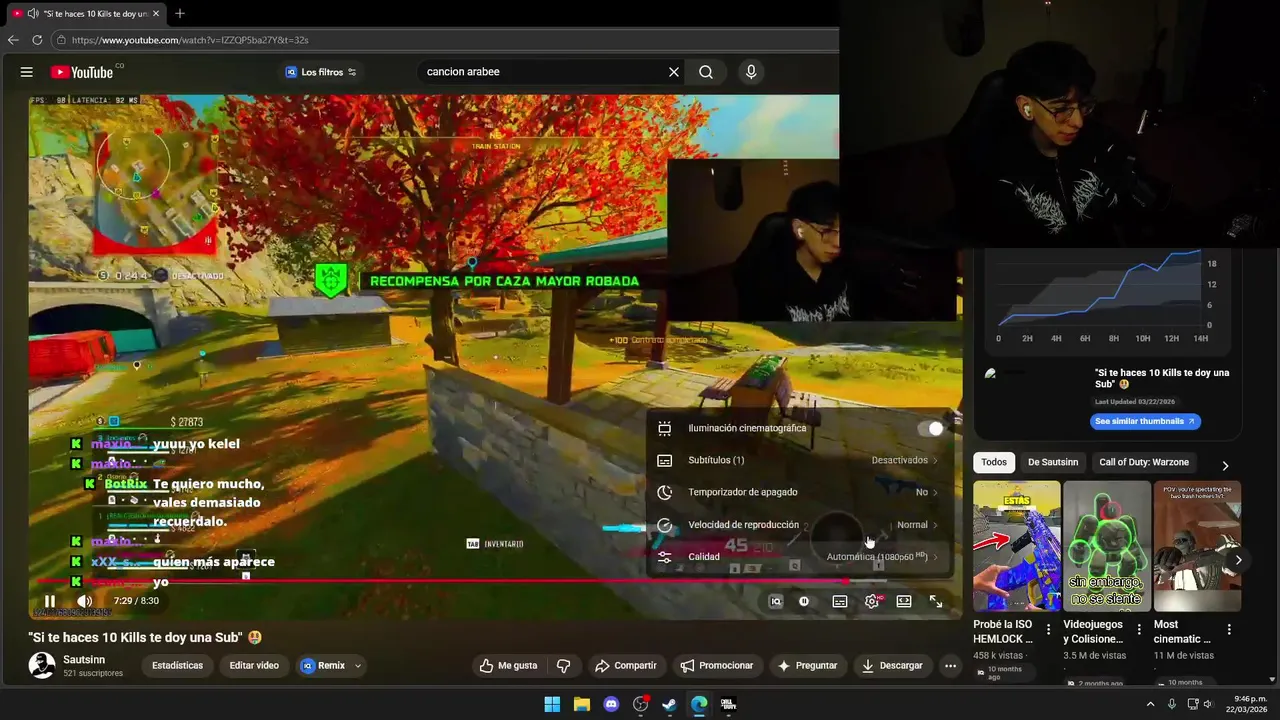Go back with the browser back arrow
Image resolution: width=1280 pixels, height=720 pixels.
pyautogui.click(x=13, y=40)
